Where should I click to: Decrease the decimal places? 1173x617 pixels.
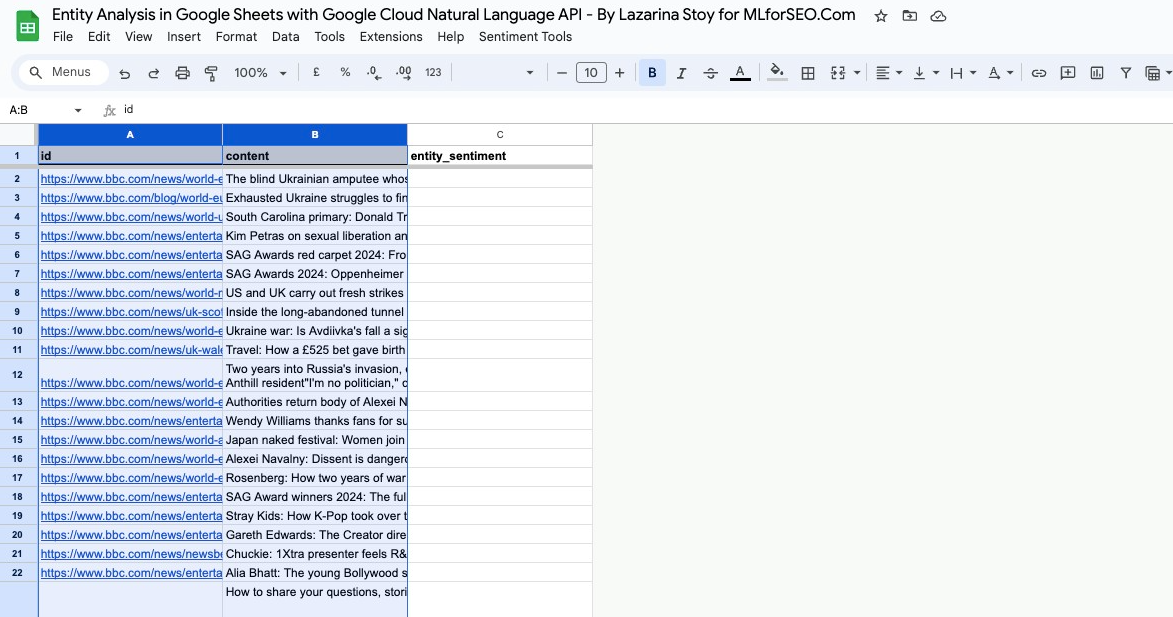click(x=374, y=73)
